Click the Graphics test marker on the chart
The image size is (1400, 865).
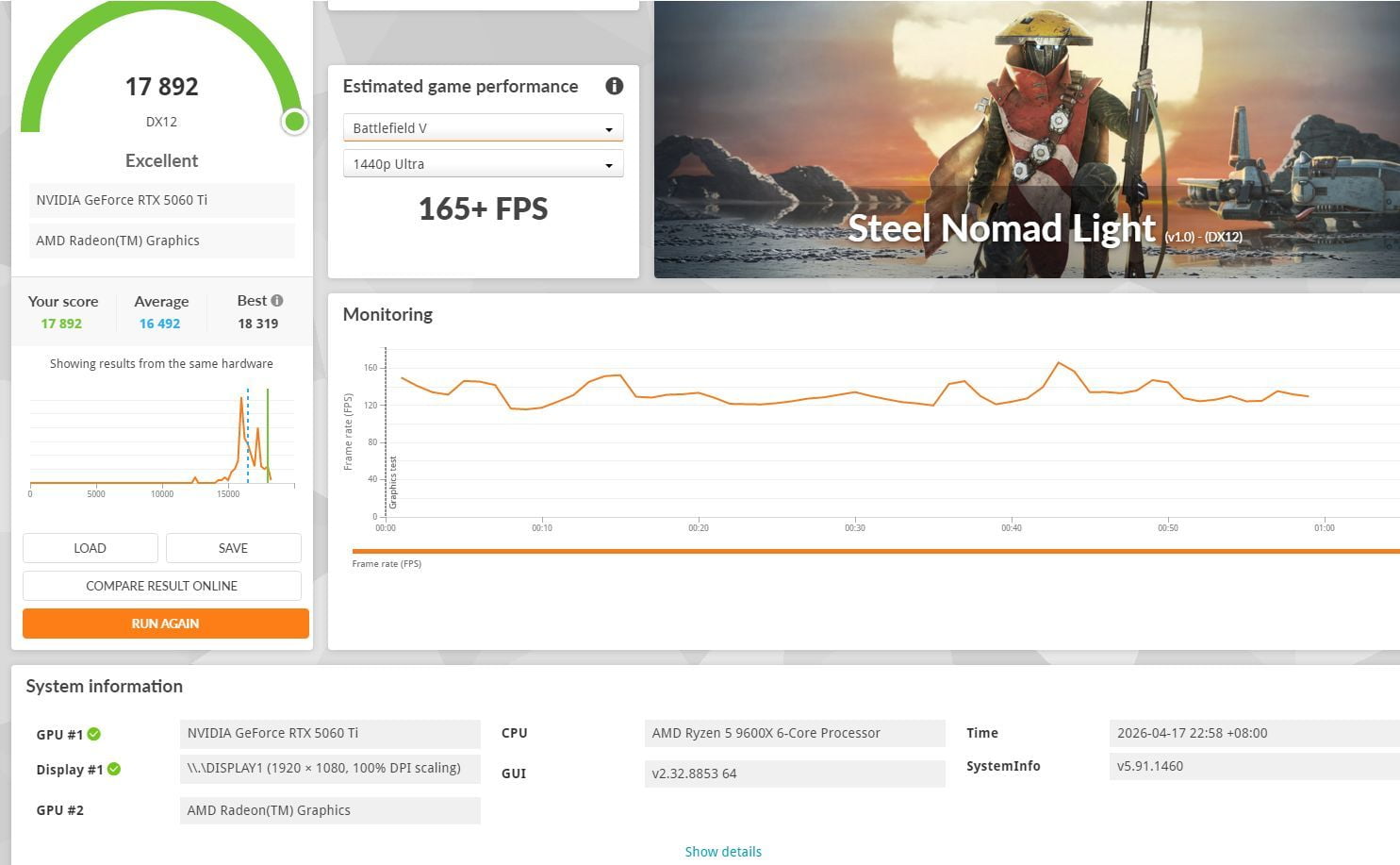pyautogui.click(x=393, y=481)
